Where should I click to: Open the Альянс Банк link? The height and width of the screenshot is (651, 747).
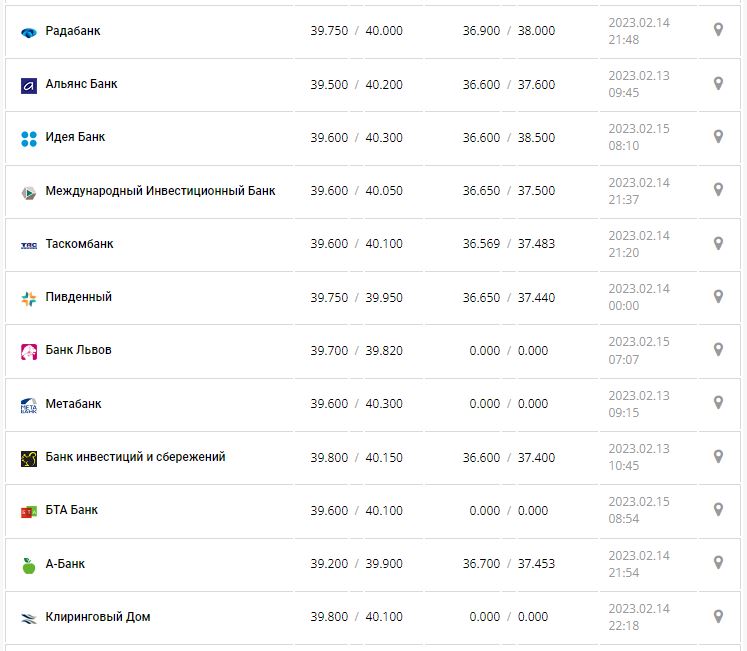point(81,84)
